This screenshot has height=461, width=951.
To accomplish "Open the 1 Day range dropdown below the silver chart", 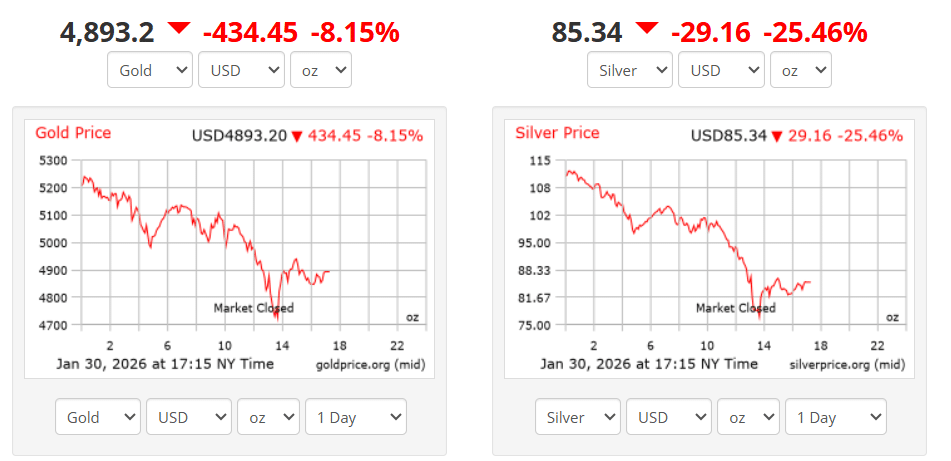I will coord(835,417).
